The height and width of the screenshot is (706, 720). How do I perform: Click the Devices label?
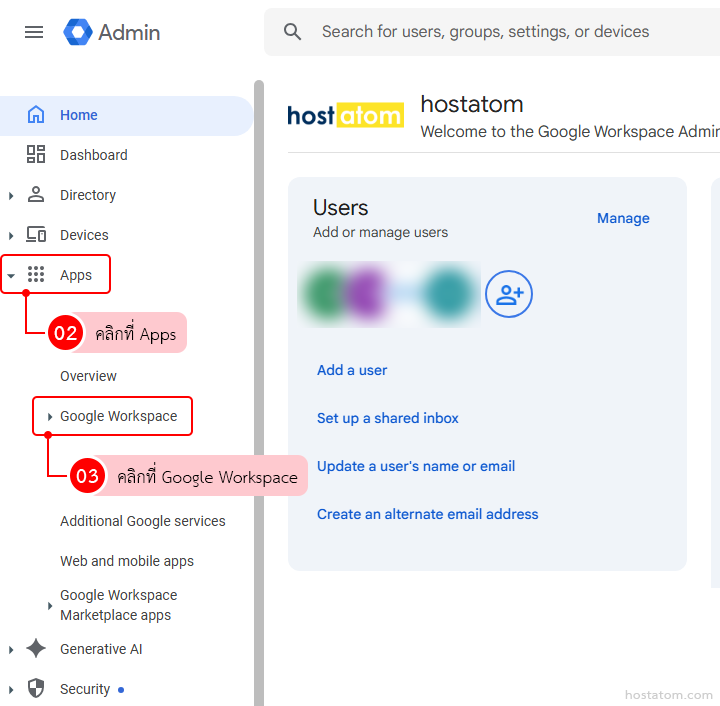84,235
